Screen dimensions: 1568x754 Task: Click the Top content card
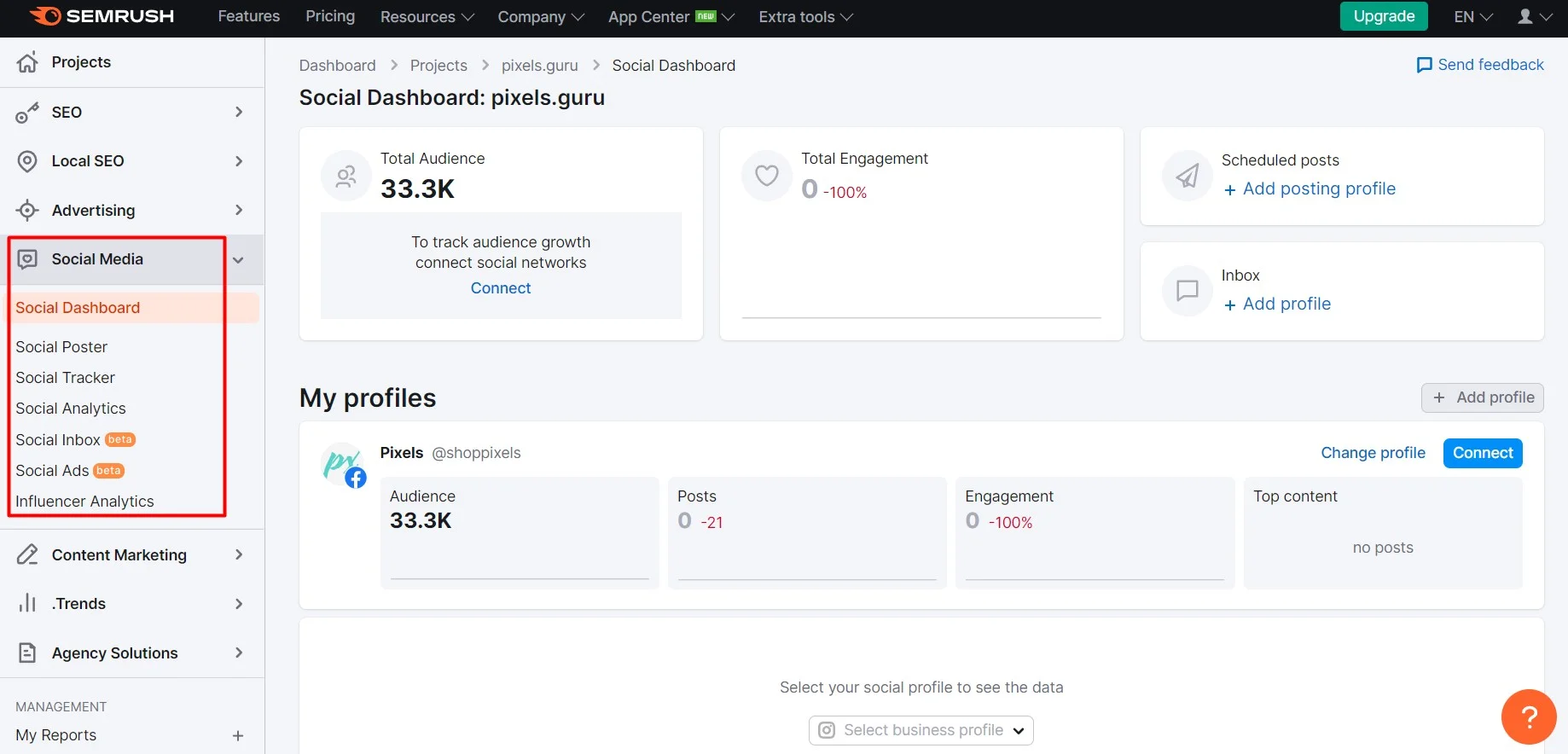[x=1383, y=533]
